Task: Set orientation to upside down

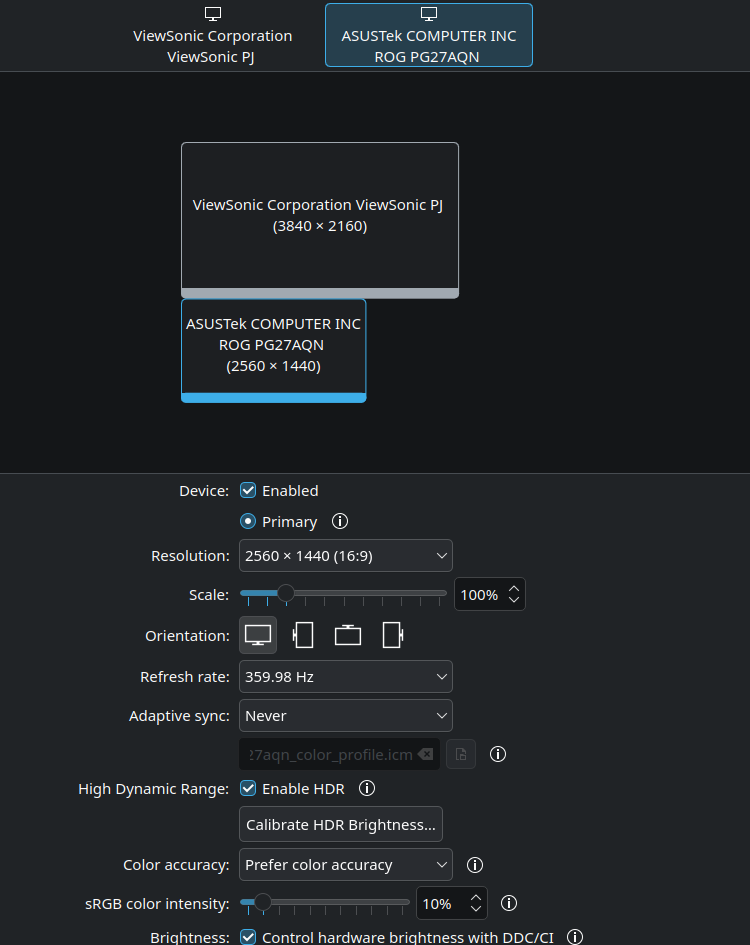Action: [x=348, y=635]
